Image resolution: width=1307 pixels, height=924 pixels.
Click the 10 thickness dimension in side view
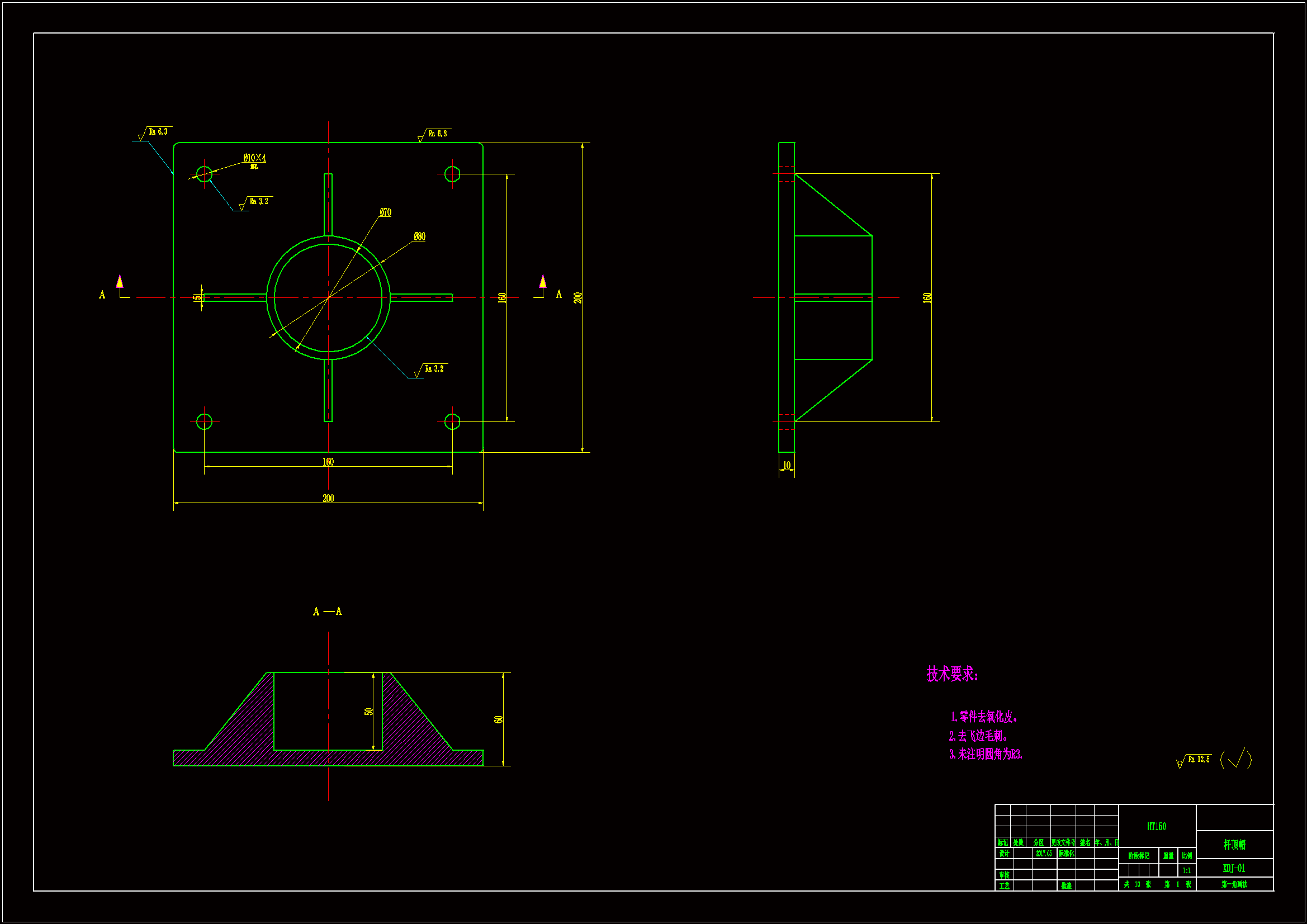click(787, 465)
